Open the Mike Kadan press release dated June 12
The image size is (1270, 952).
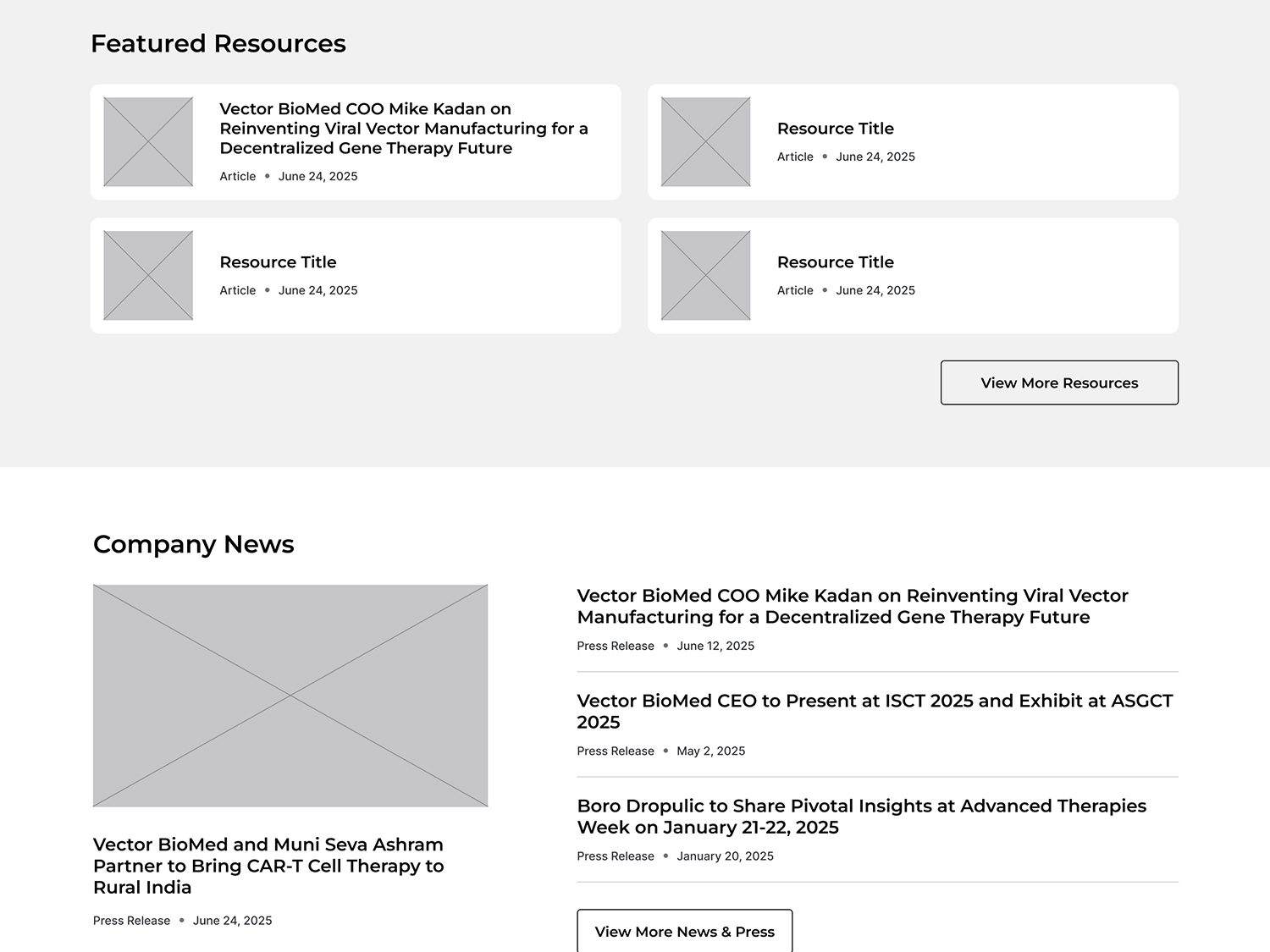click(x=852, y=607)
